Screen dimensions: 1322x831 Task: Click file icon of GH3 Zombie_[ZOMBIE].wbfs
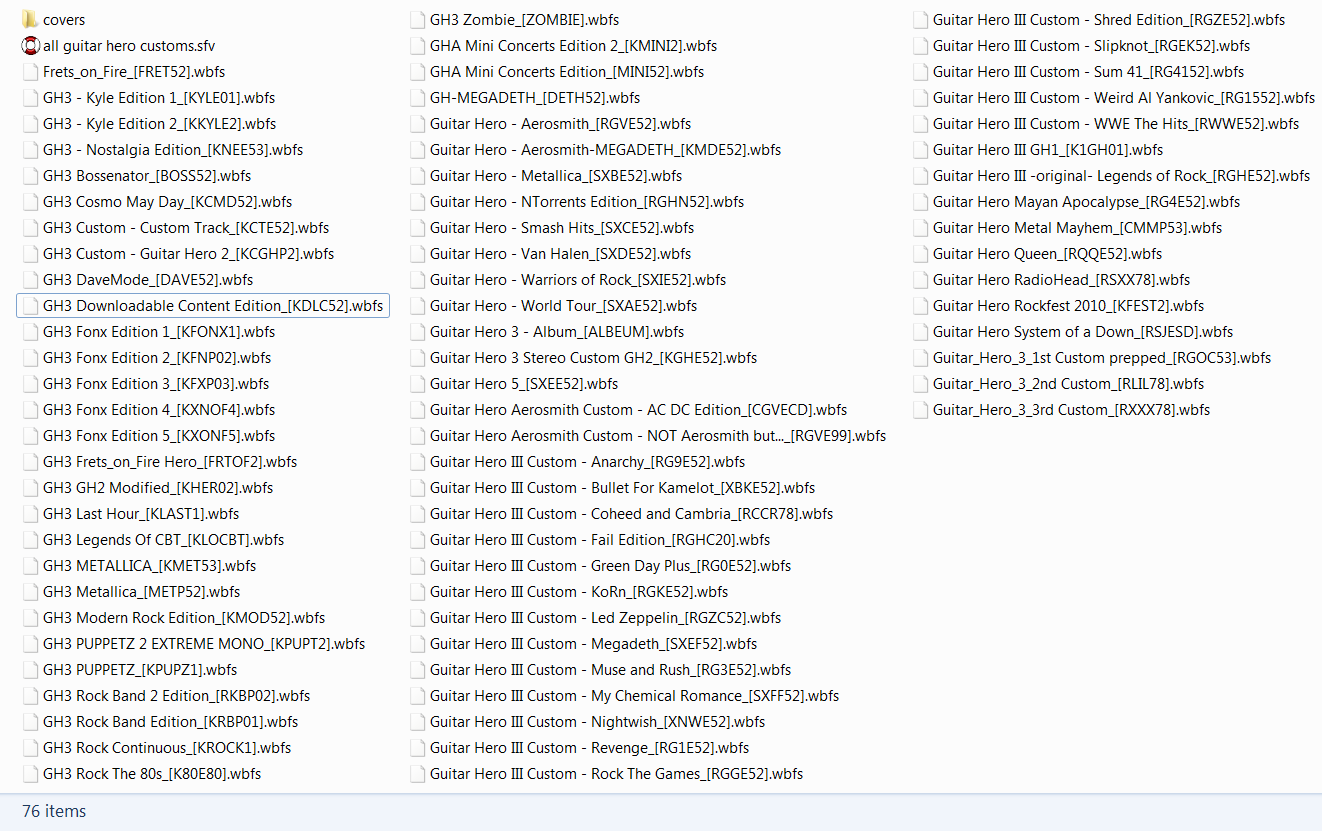click(417, 20)
